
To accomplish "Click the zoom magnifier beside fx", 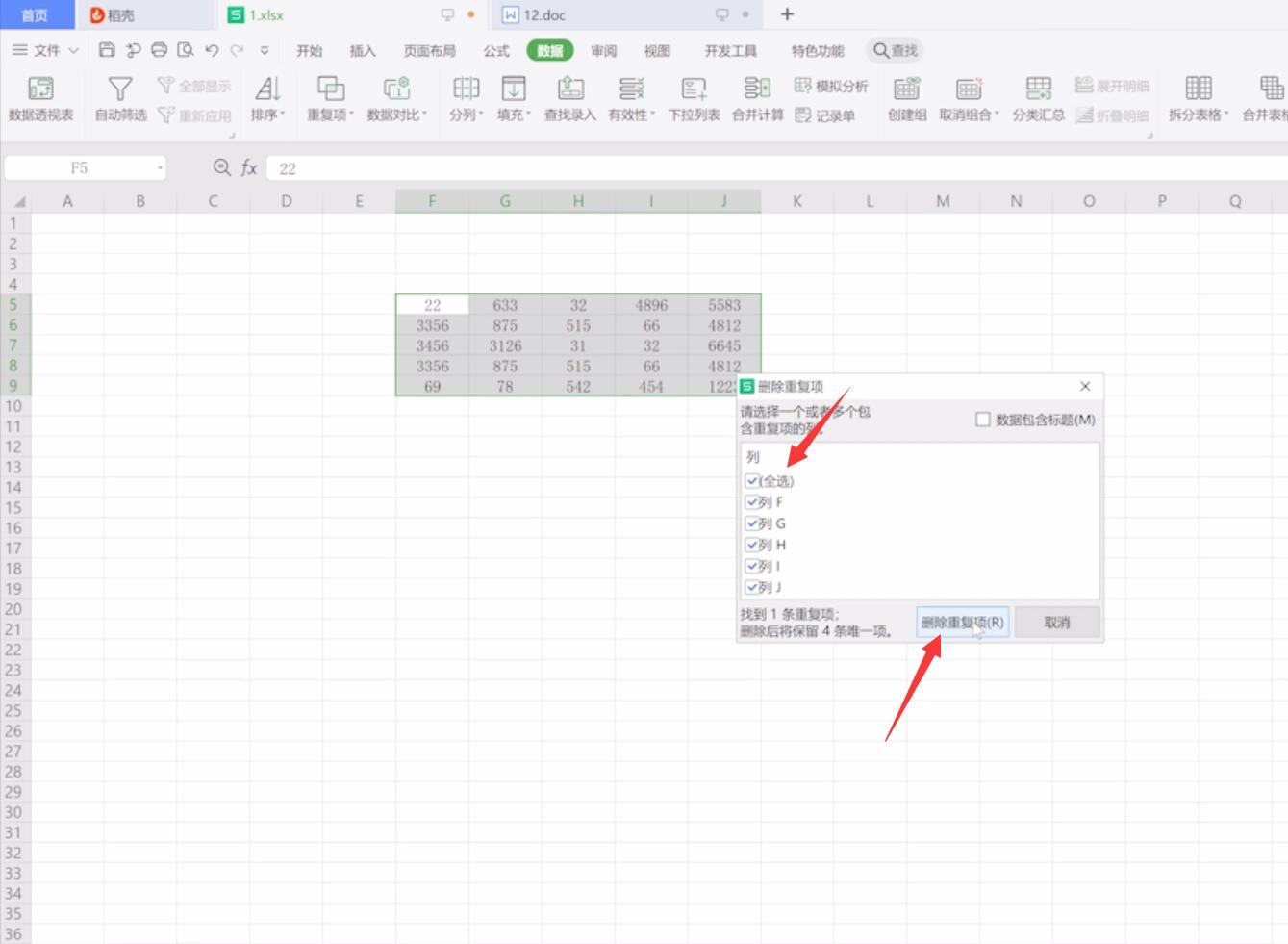I will pyautogui.click(x=222, y=168).
